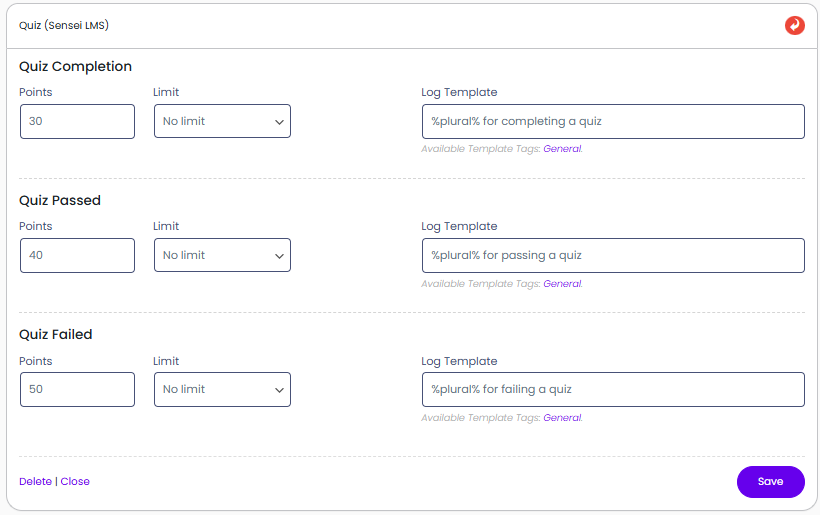Screen dimensions: 820x515
Task: Open the Quiz Failed Limit dropdown
Action: point(222,389)
